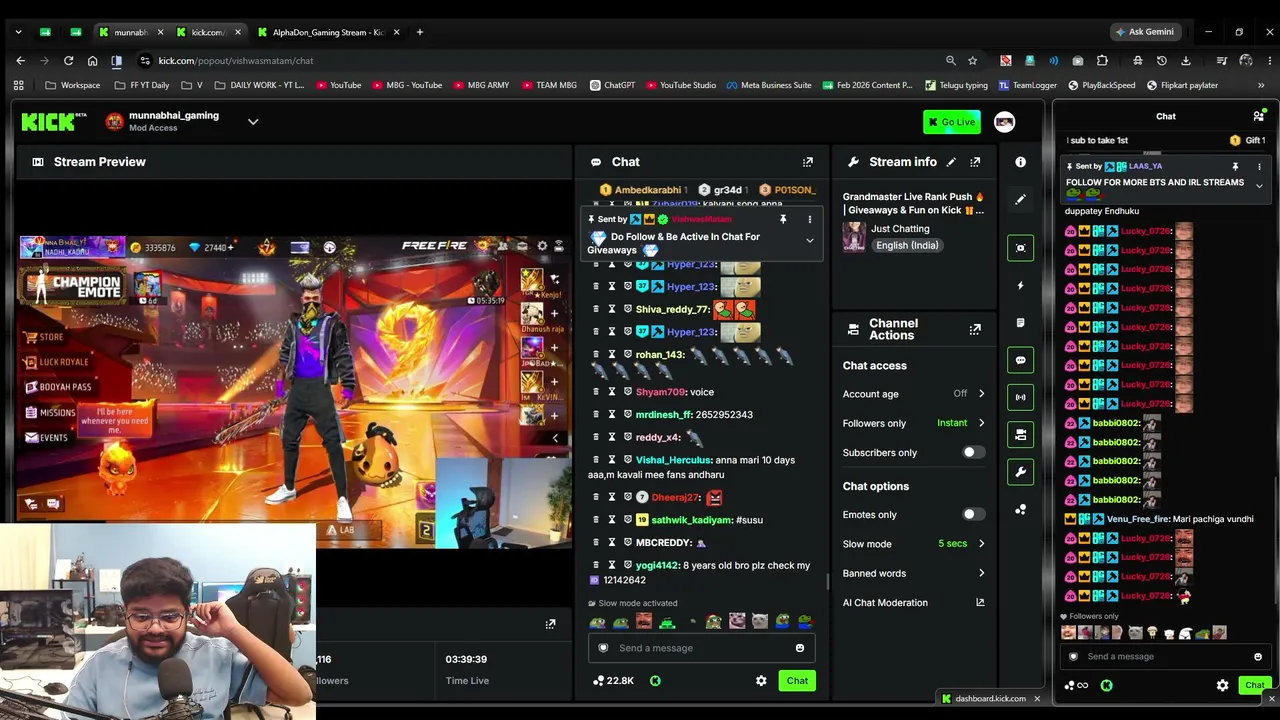Click username sathwik_kadiyam in chat
The width and height of the screenshot is (1280, 720).
point(692,520)
